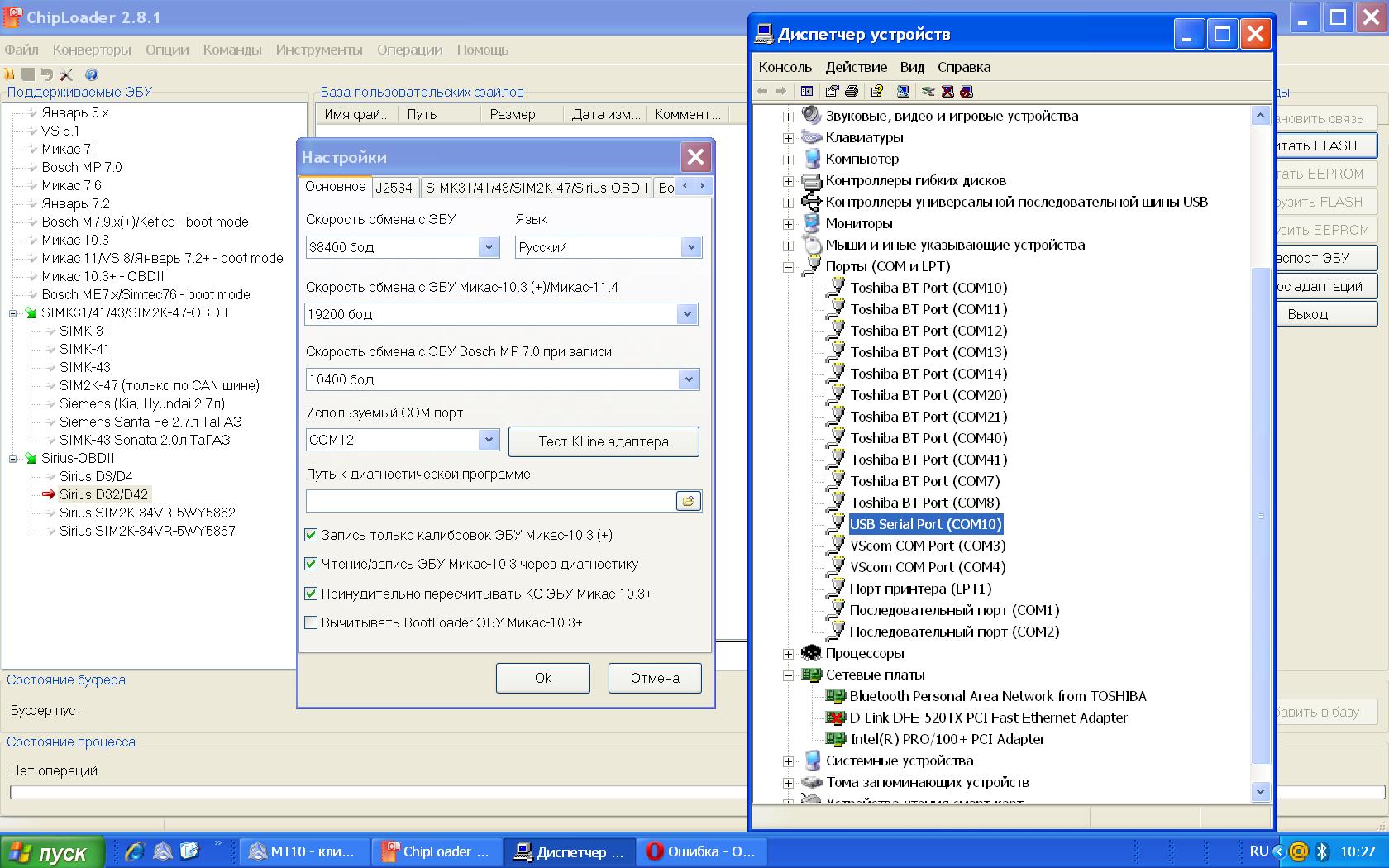Open Bosch MP 7.0 write speed dropdown

click(689, 379)
